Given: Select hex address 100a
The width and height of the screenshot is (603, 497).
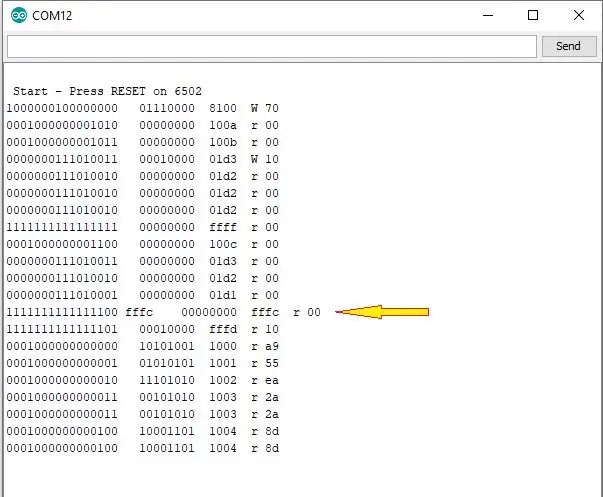Looking at the screenshot, I should pos(223,125).
